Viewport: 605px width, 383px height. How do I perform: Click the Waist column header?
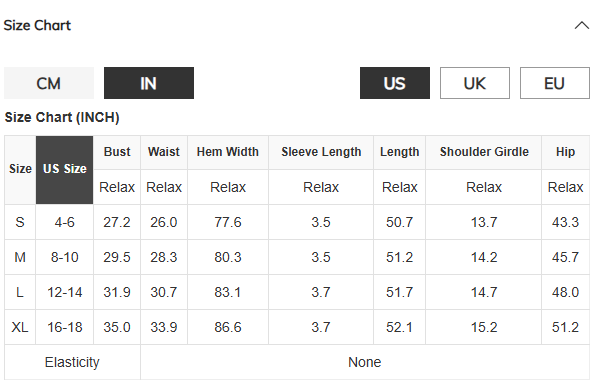[164, 152]
